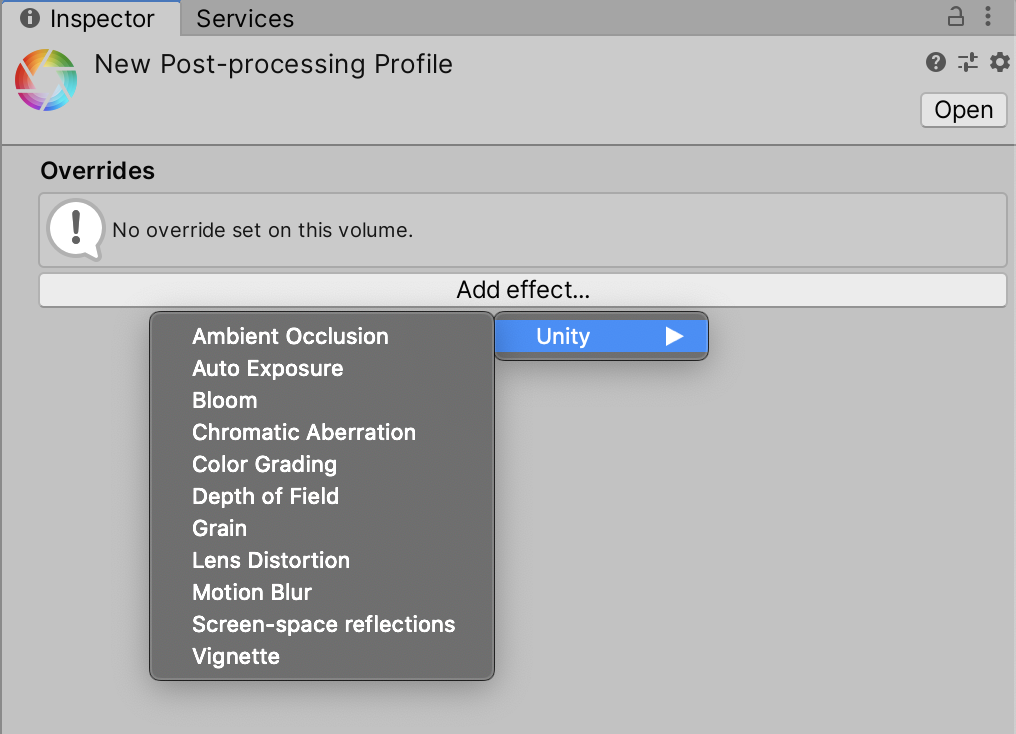Expand the Unity submenu arrow
Viewport: 1016px width, 734px height.
(675, 336)
